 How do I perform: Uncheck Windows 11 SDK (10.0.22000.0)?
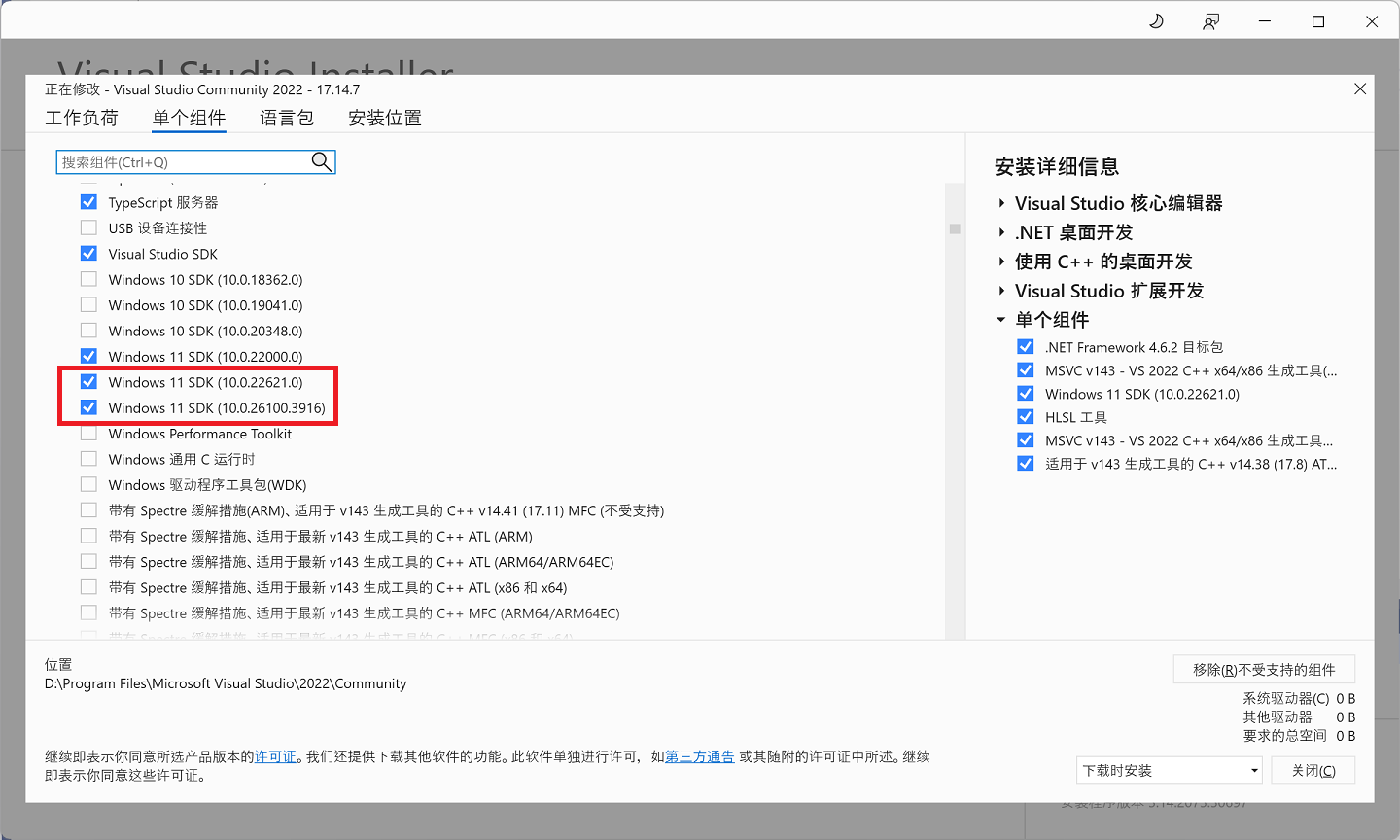(x=88, y=356)
